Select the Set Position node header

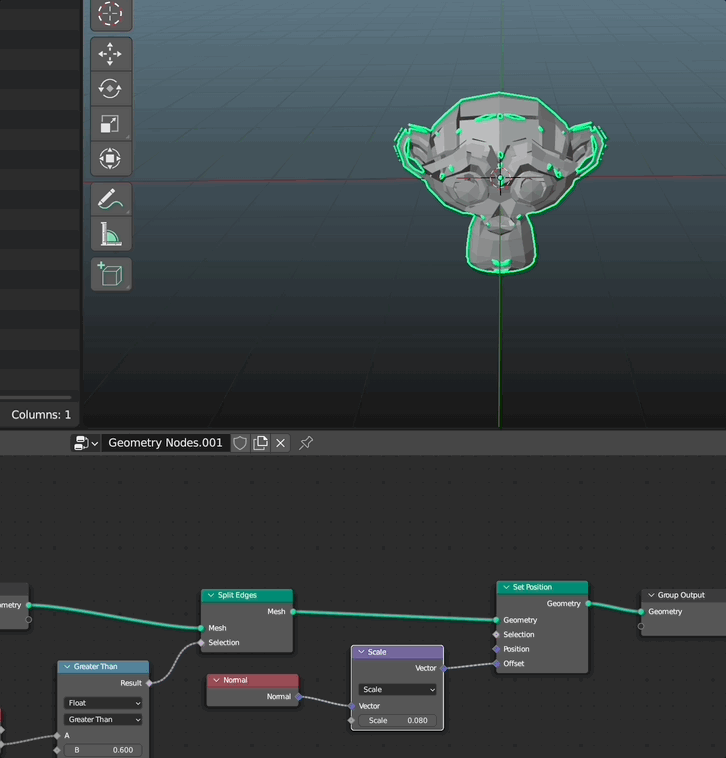[542, 587]
